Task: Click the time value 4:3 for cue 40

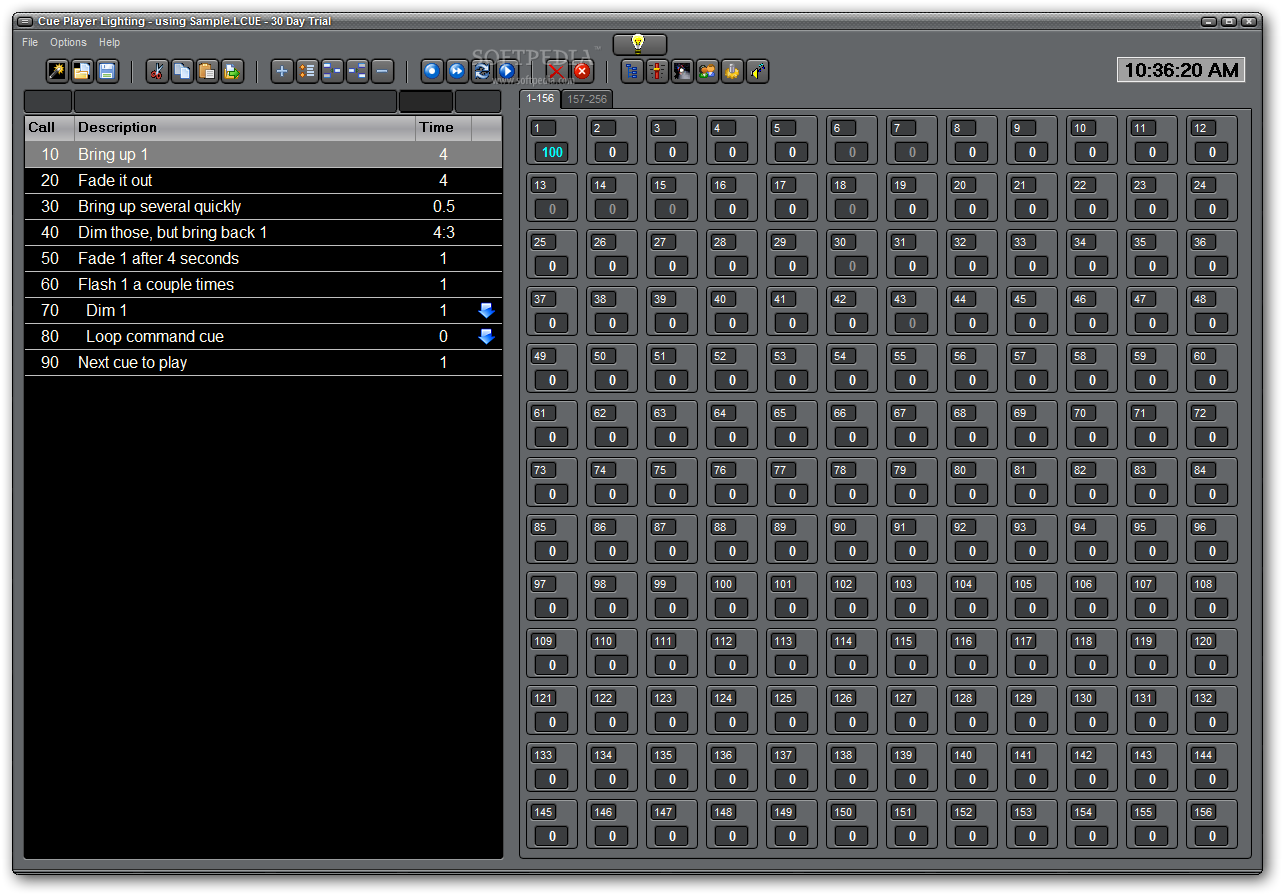Action: coord(443,232)
